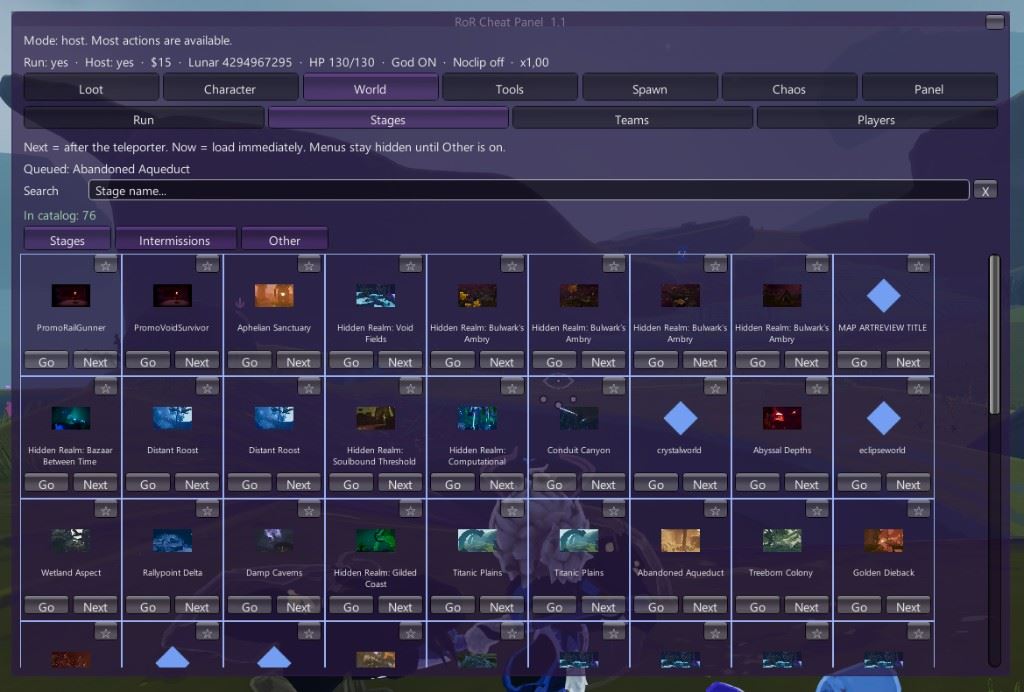Click the Golden Dieback preview image
Image resolution: width=1024 pixels, height=692 pixels.
pos(884,541)
